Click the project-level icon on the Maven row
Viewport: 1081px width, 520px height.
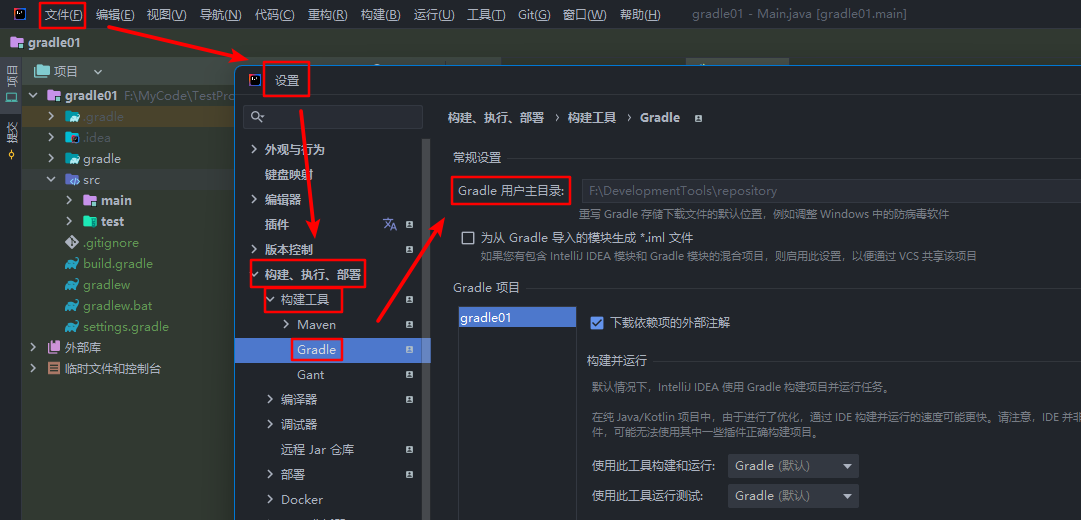[410, 324]
